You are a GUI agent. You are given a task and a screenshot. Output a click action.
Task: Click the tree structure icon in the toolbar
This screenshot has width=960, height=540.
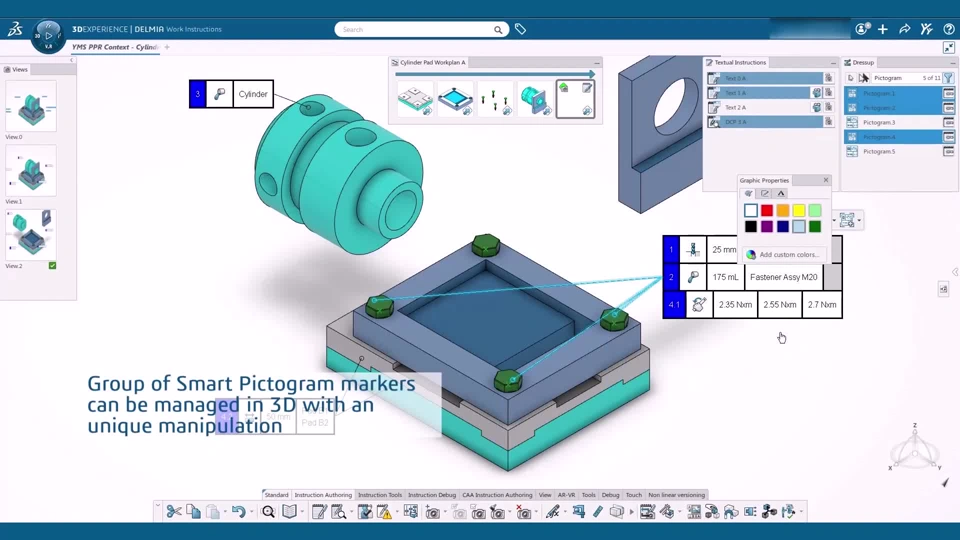[x=411, y=512]
